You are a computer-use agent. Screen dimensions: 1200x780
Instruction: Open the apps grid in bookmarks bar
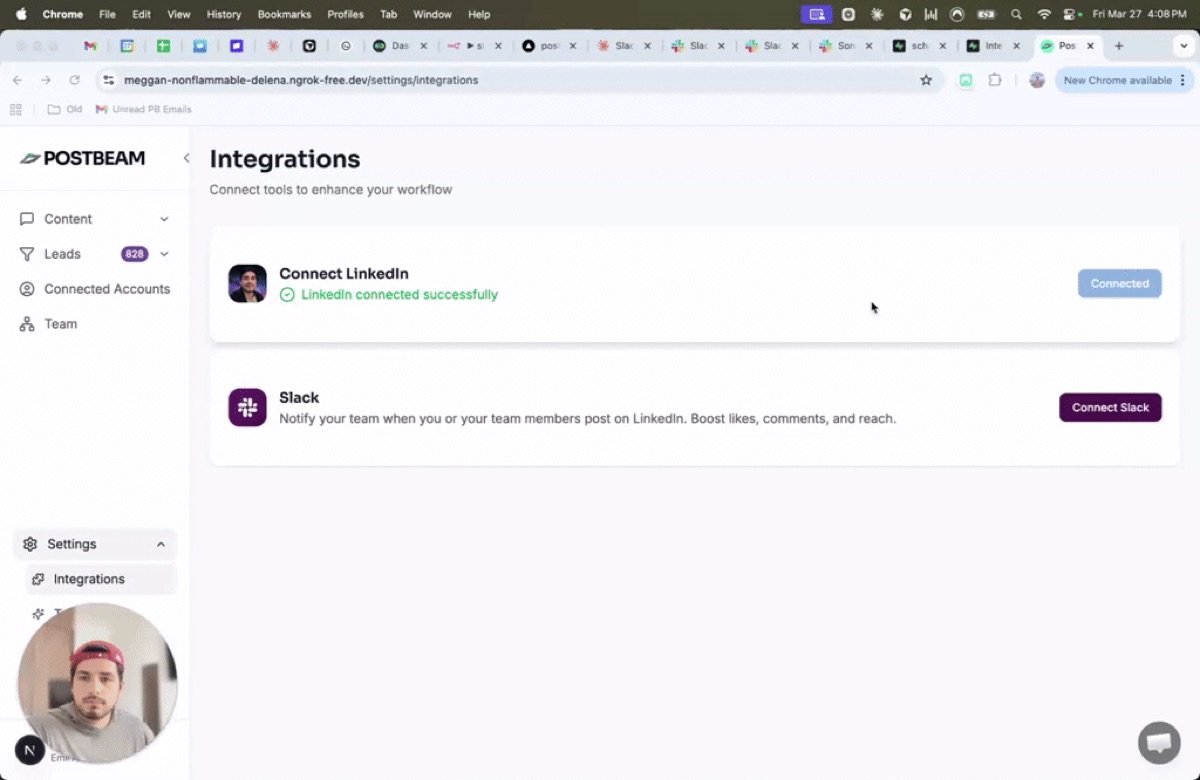point(16,109)
